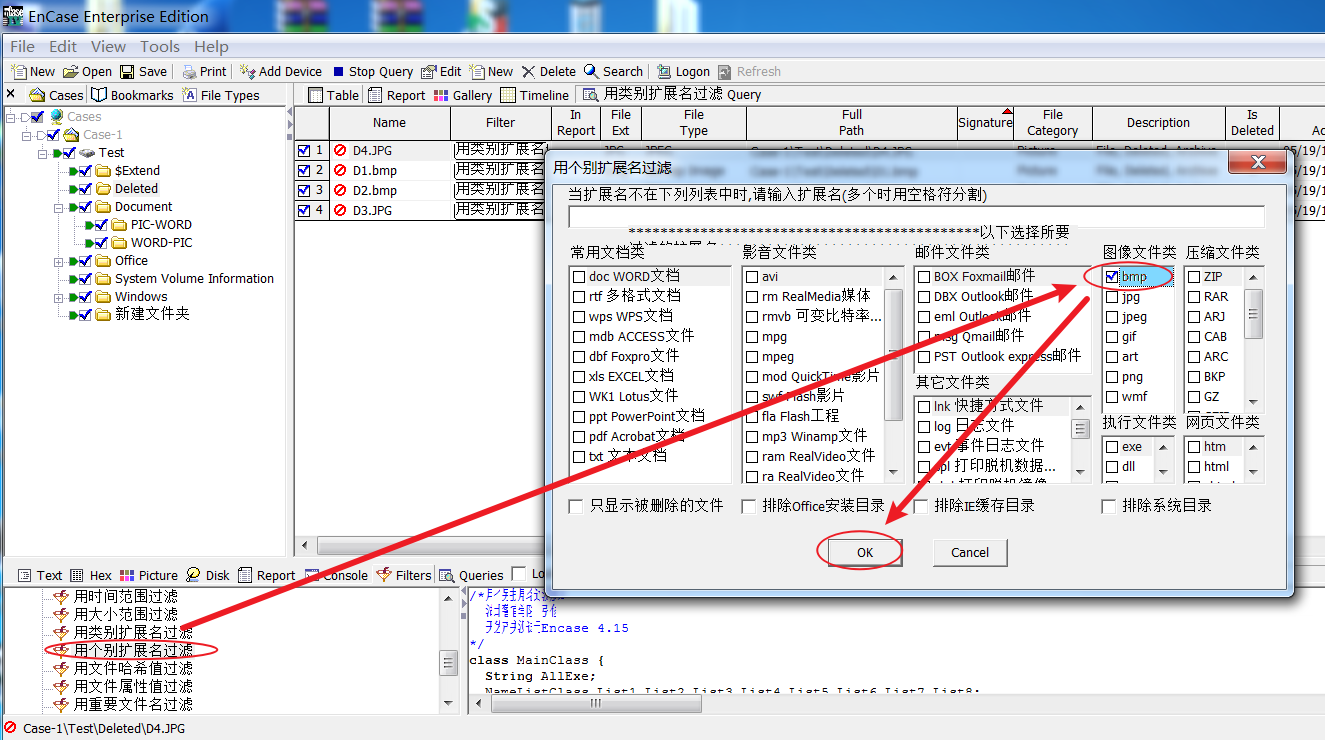This screenshot has width=1325, height=740.
Task: Enable 排除系统目录 checkbox
Action: pyautogui.click(x=1108, y=506)
